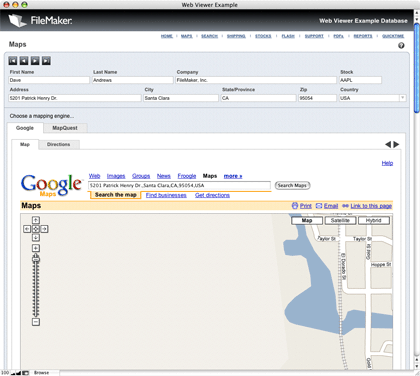Image resolution: width=420 pixels, height=376 pixels.
Task: Click the Google Groups link
Action: [x=141, y=176]
